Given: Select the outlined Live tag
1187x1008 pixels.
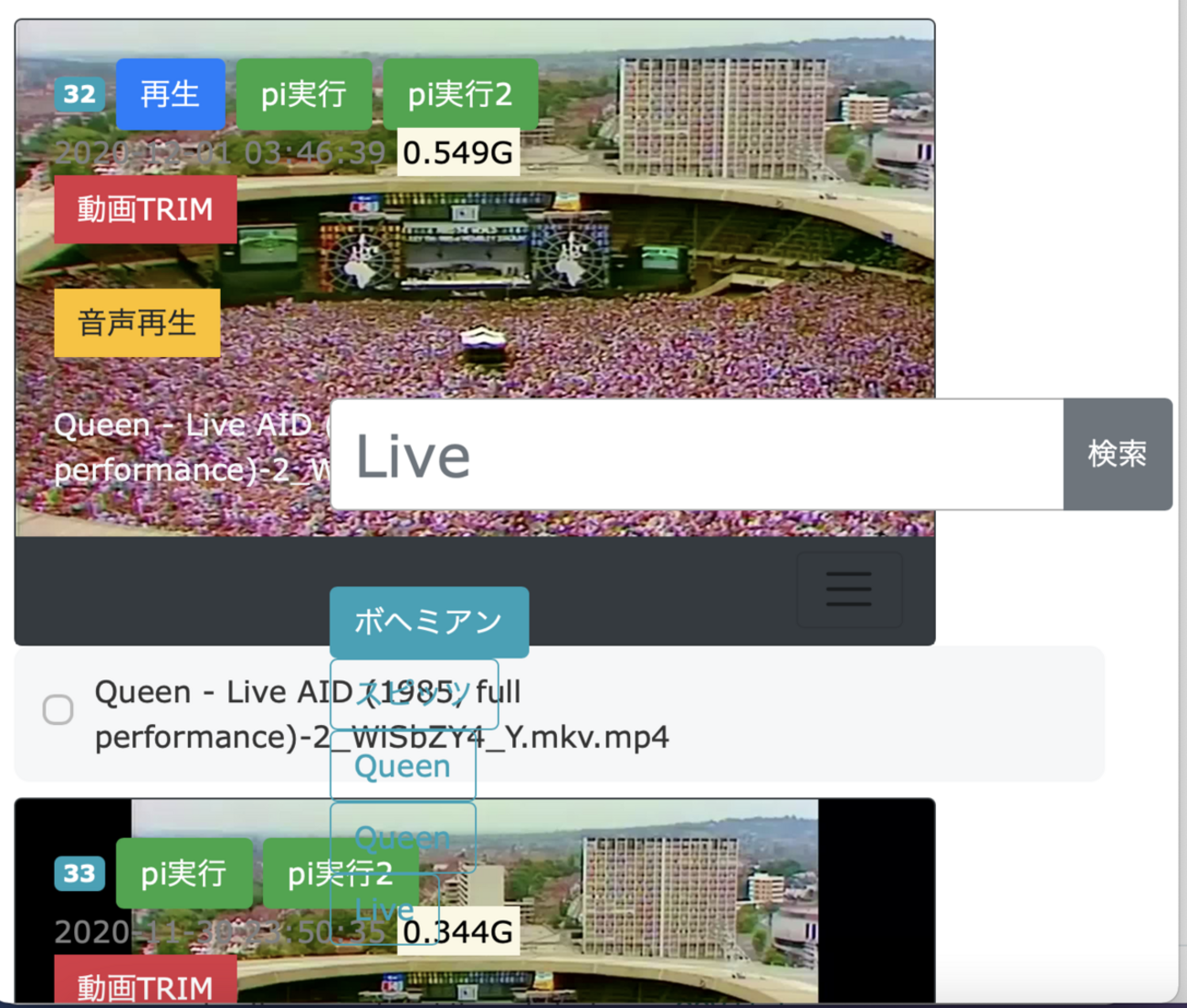Looking at the screenshot, I should (384, 909).
